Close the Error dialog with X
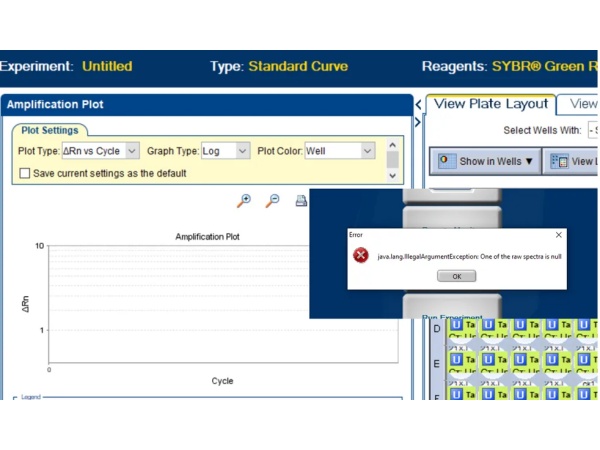The height and width of the screenshot is (450, 600). (x=558, y=234)
